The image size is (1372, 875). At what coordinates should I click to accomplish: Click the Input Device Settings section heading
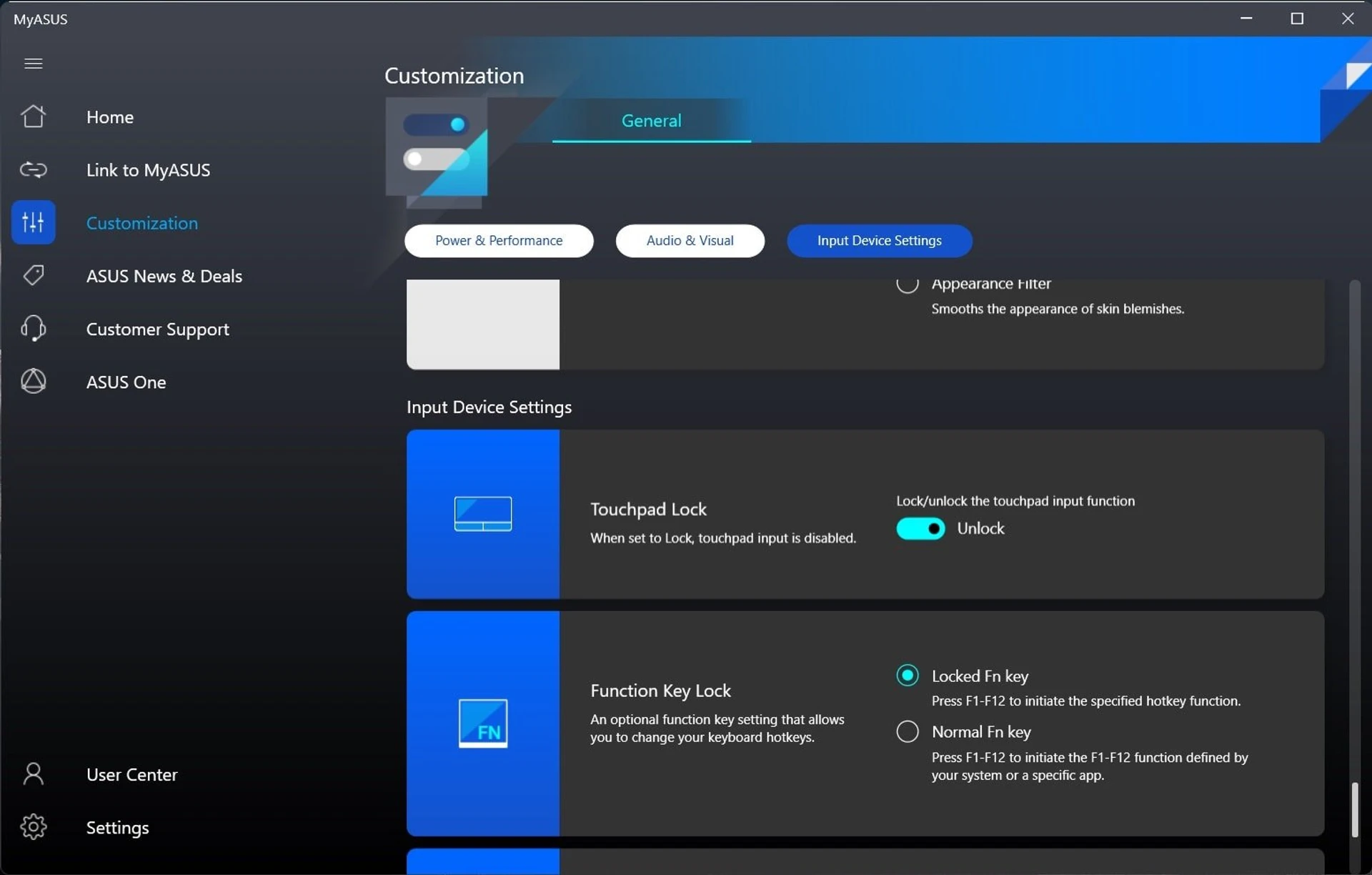coord(489,407)
